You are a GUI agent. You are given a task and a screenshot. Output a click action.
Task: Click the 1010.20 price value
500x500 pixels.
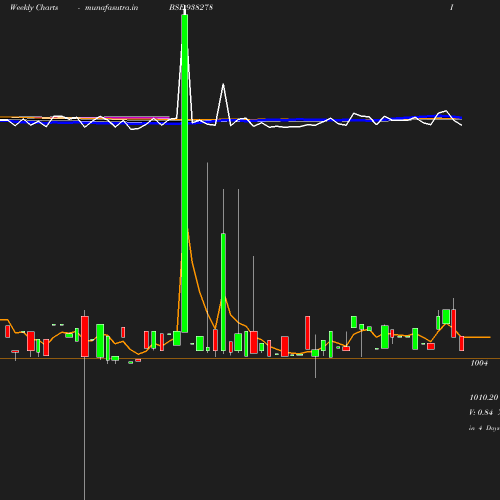484,397
